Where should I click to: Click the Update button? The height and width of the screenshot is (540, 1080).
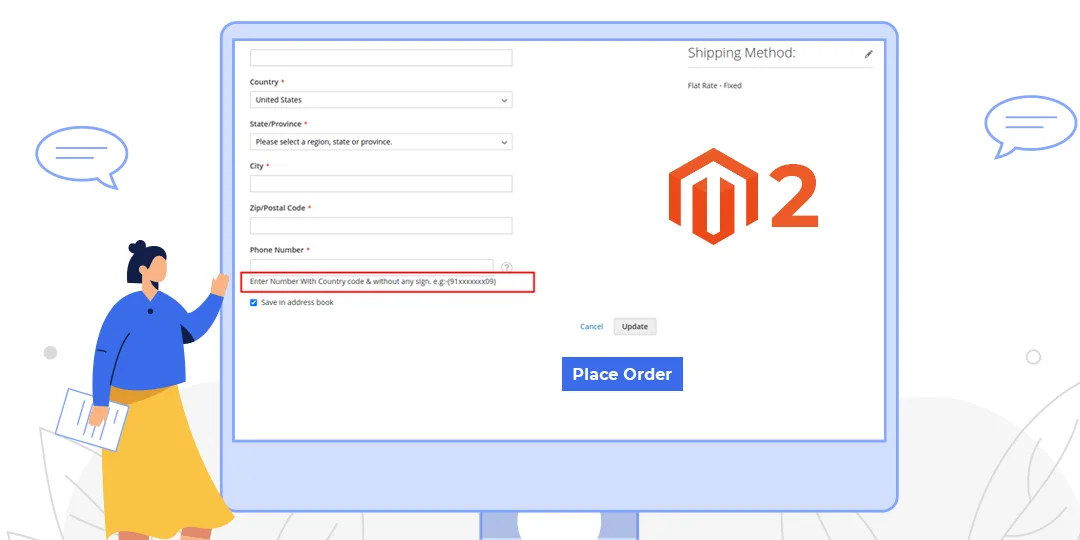(635, 326)
